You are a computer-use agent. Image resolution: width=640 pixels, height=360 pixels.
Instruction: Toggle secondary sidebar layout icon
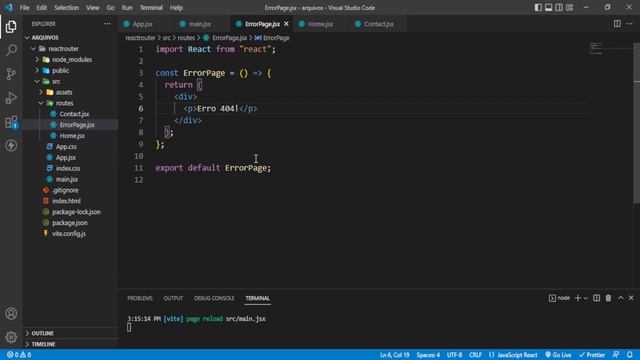[559, 7]
